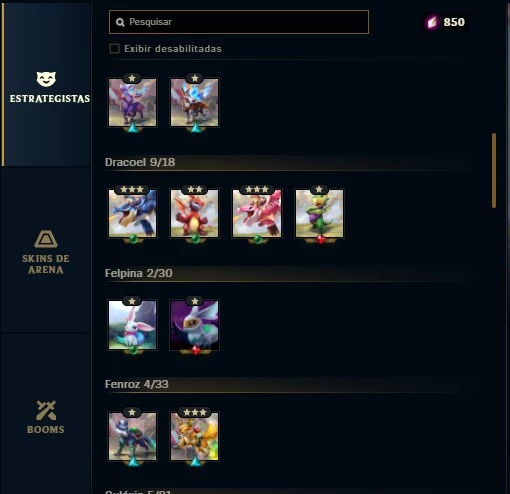The width and height of the screenshot is (510, 494).
Task: Select the one-star green Dracoel tactician
Action: pos(319,213)
